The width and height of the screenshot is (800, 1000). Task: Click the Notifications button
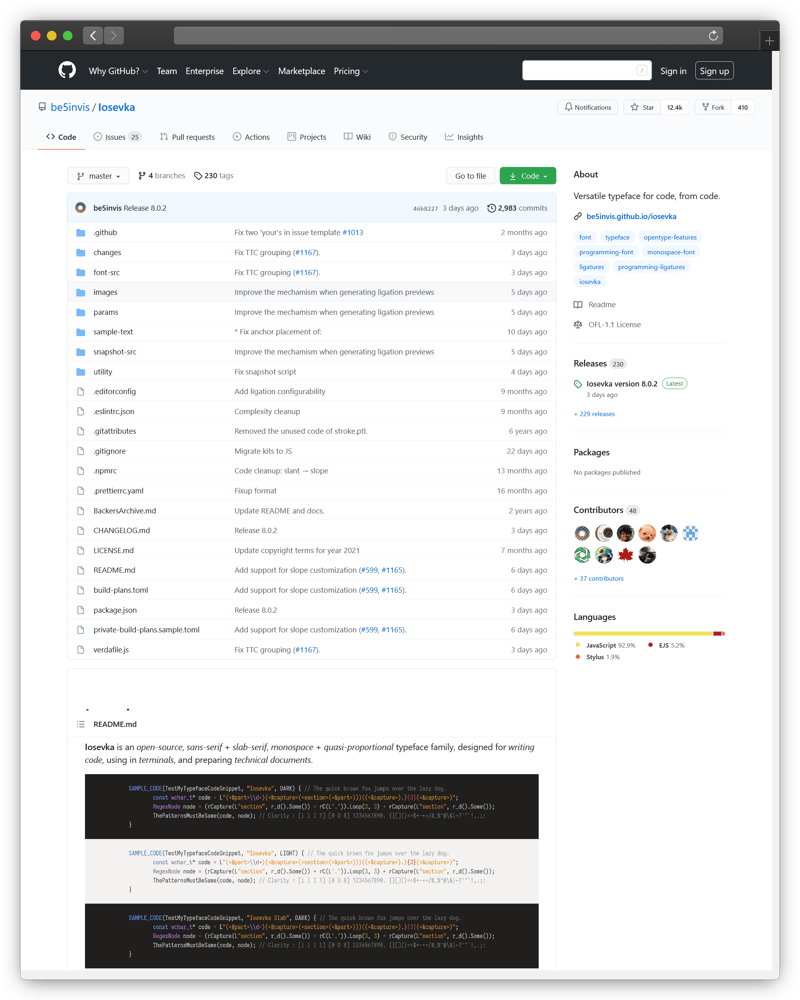588,107
